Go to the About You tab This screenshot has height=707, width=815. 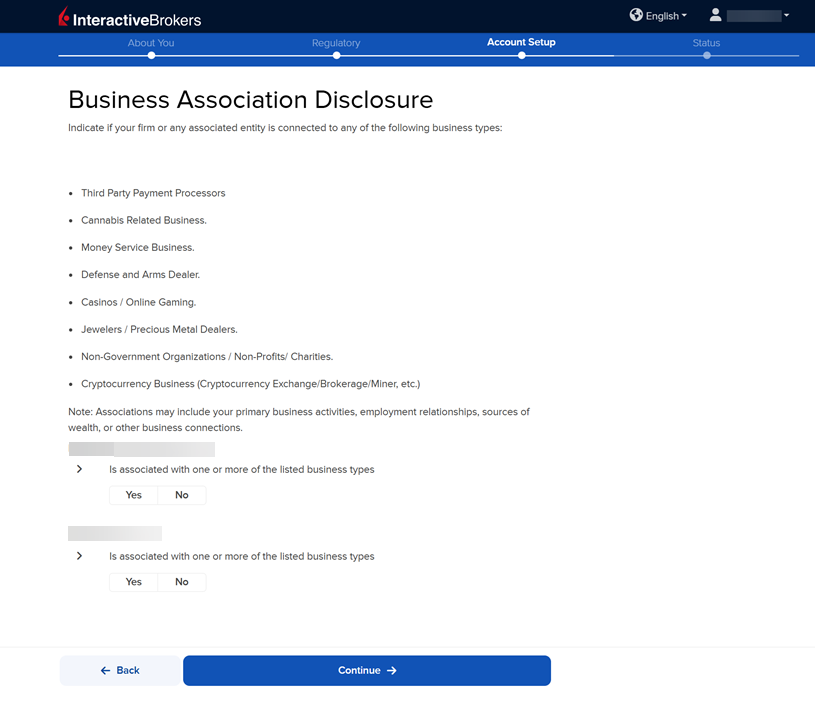coord(151,43)
